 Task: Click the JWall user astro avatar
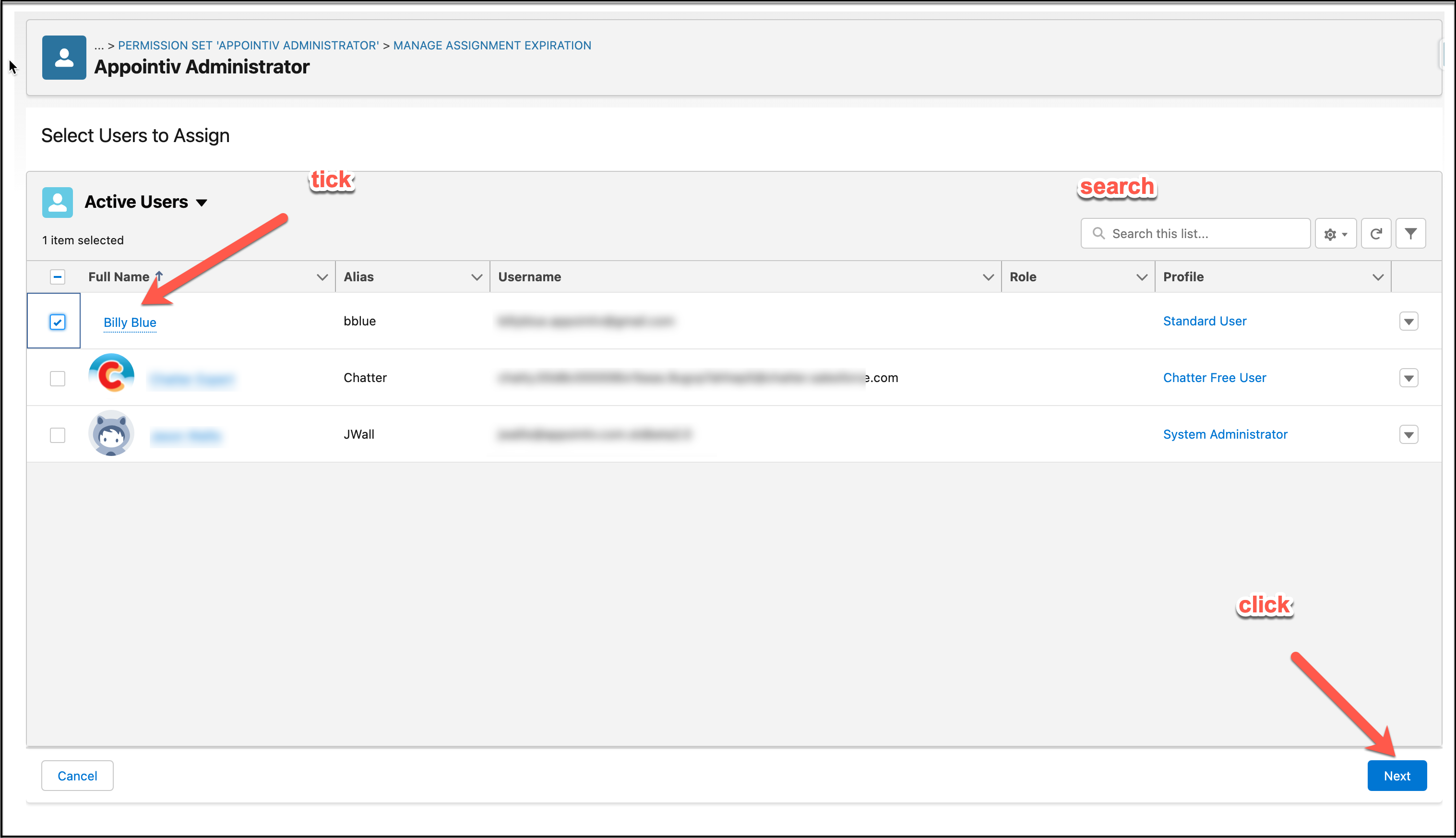tap(112, 433)
